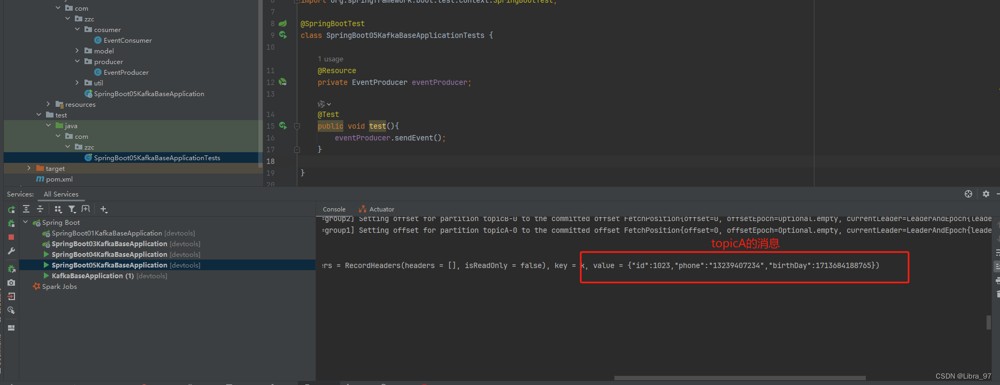Click the Filter icon in Services toolbar
The width and height of the screenshot is (1000, 385).
point(72,209)
